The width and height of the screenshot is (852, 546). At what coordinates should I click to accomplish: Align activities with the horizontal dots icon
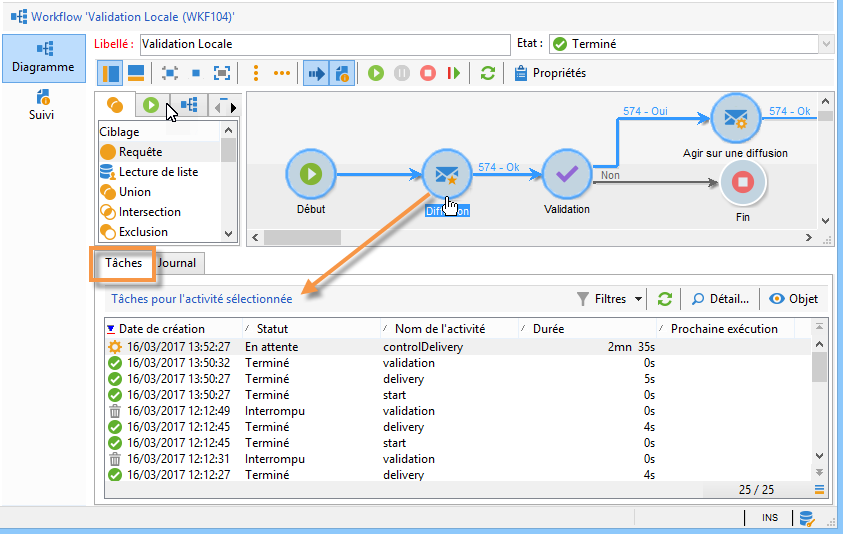[281, 73]
